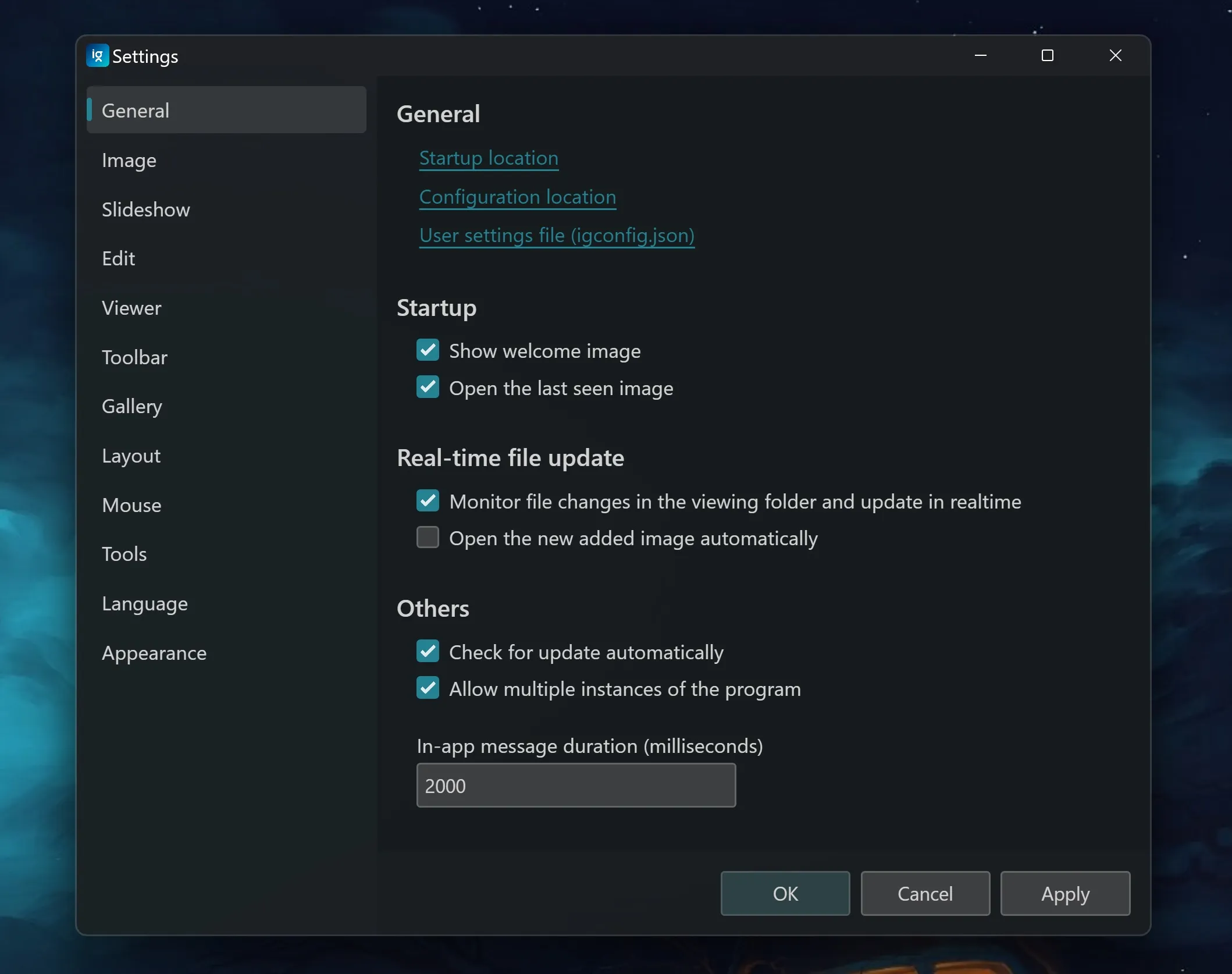Image resolution: width=1232 pixels, height=974 pixels.
Task: Open User settings file igconfig.json link
Action: [x=557, y=236]
